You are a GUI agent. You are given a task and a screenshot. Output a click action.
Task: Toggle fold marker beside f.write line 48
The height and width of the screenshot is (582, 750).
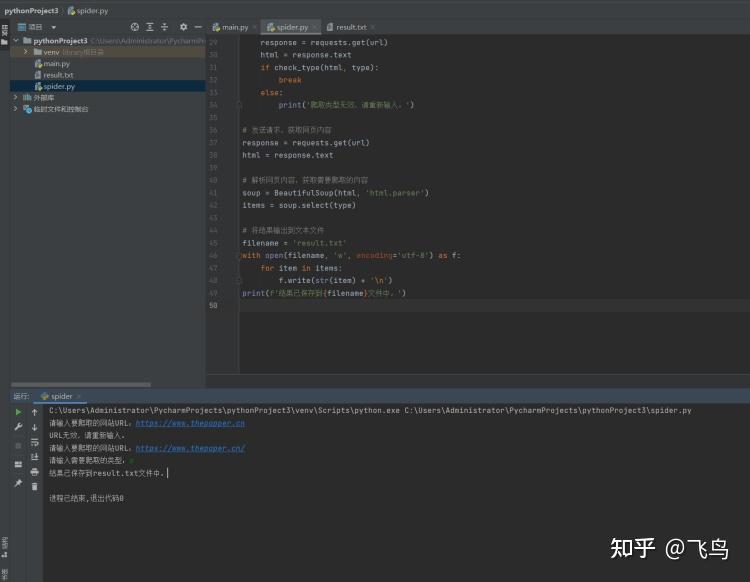(x=239, y=280)
